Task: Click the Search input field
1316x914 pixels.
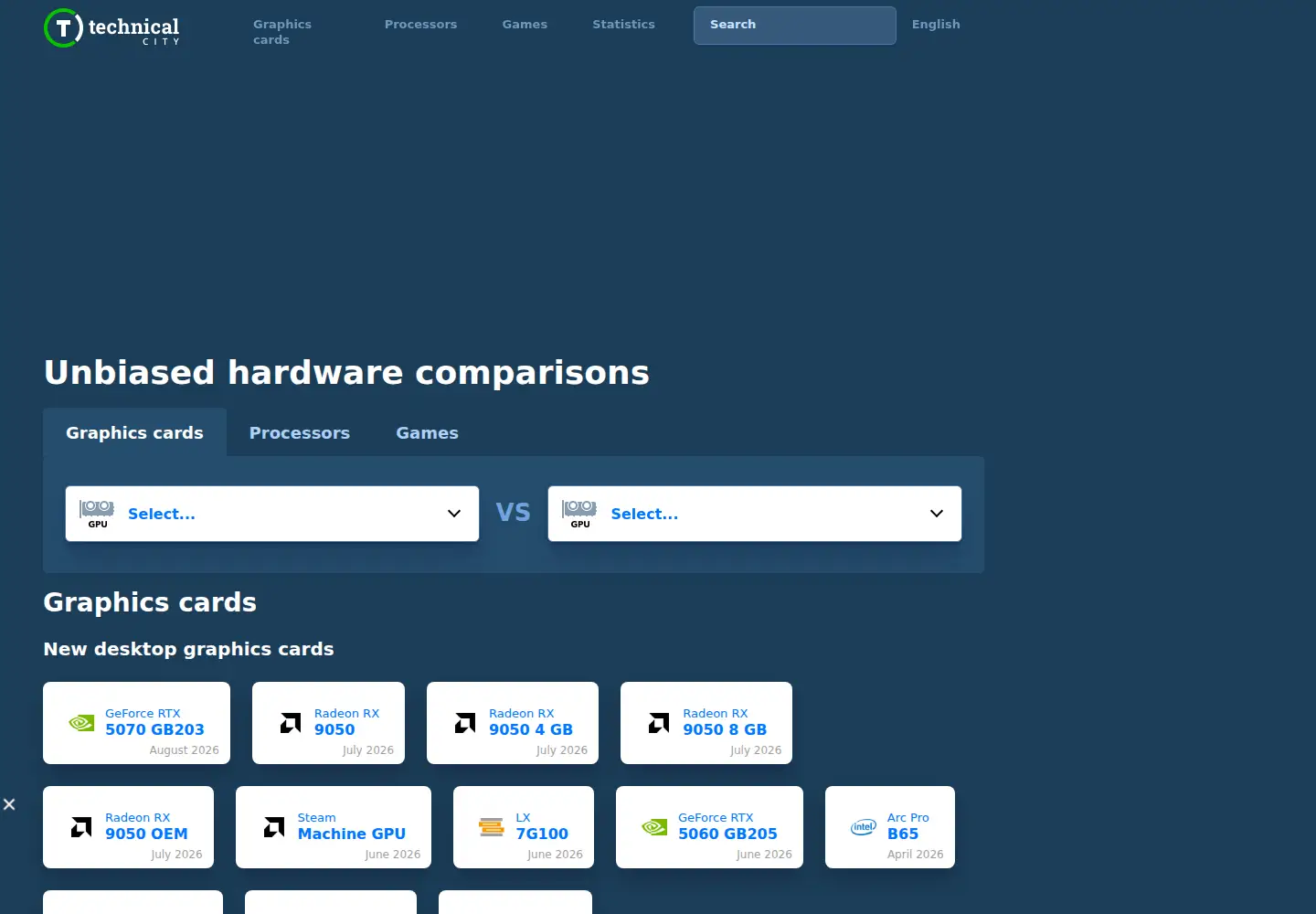Action: (x=795, y=26)
